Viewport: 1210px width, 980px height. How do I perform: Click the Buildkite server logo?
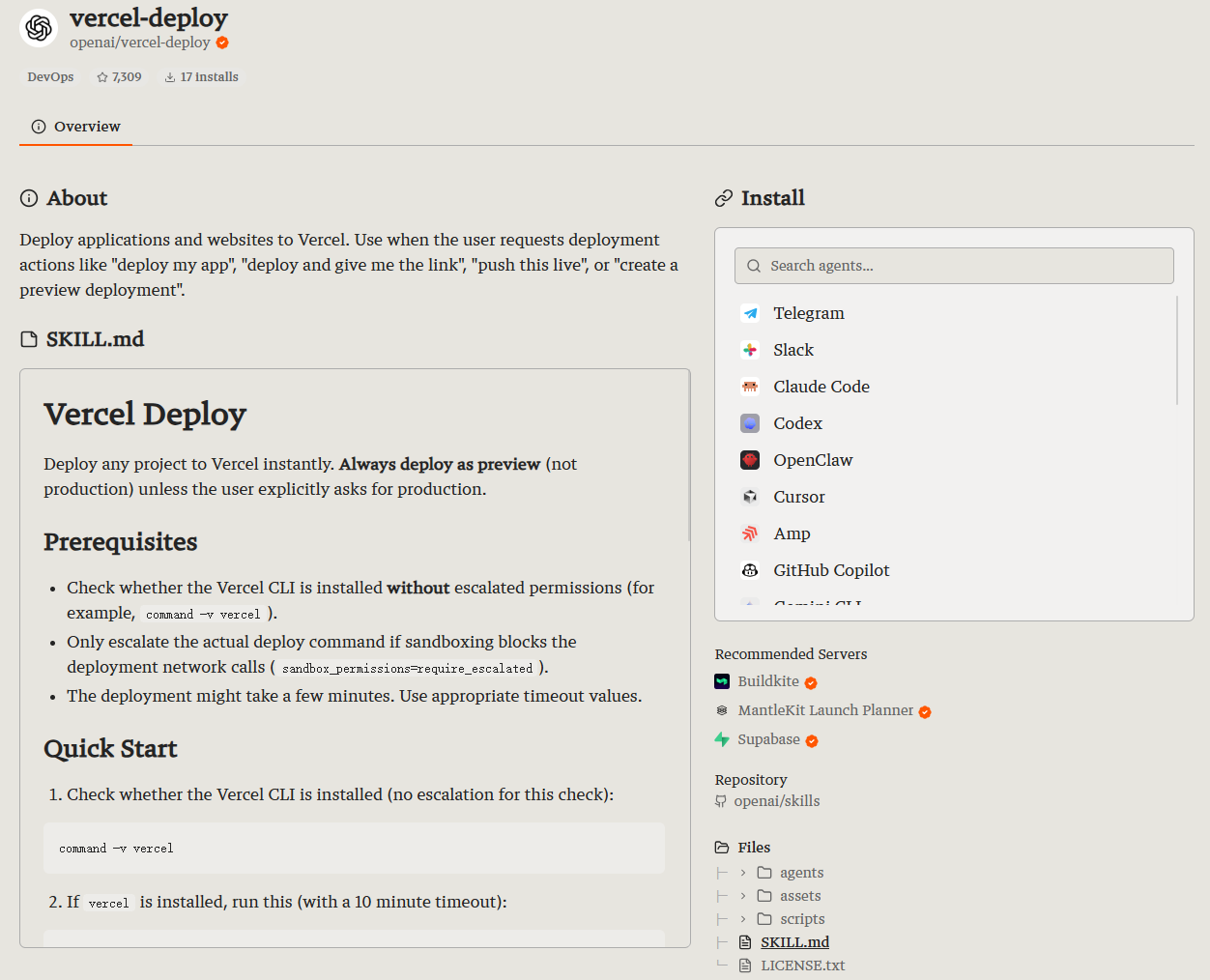click(x=722, y=681)
